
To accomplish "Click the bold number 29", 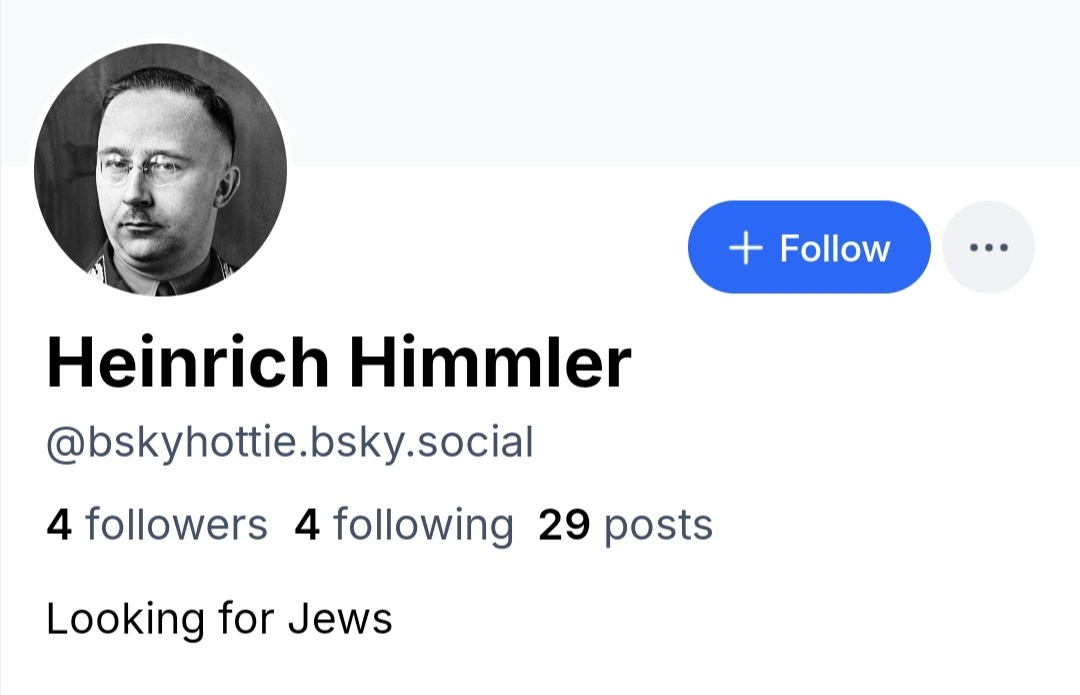I will pyautogui.click(x=565, y=524).
